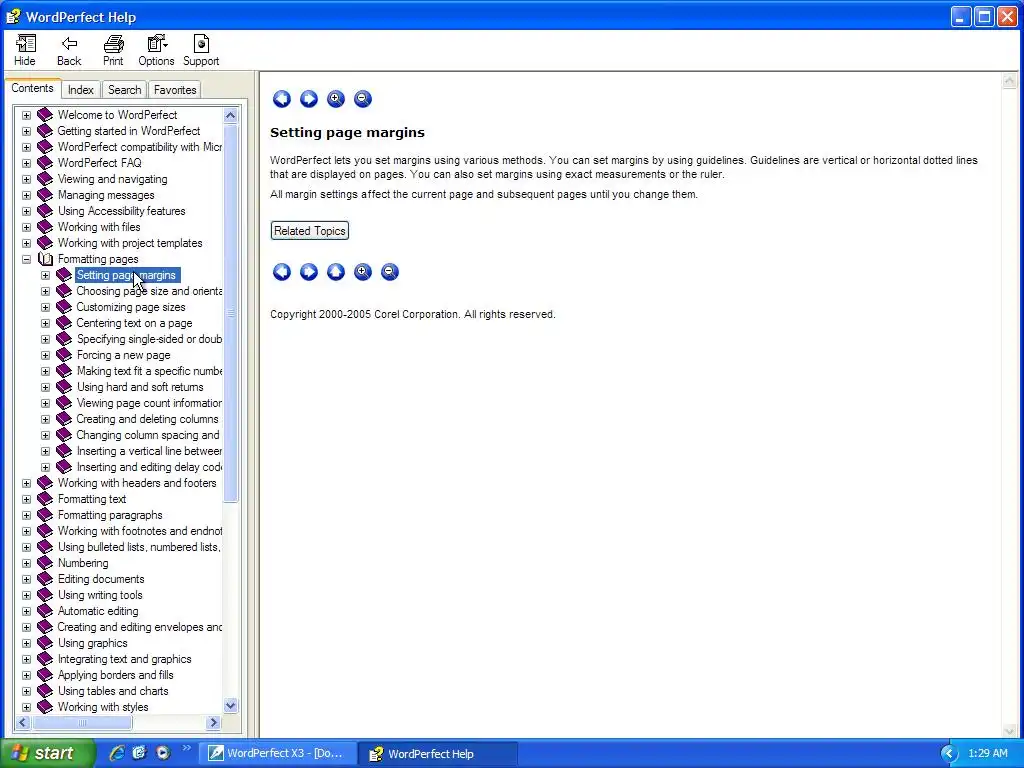Click the book icon beside Welcome to WordPerfect
Screen dimensions: 1024x768
45,115
